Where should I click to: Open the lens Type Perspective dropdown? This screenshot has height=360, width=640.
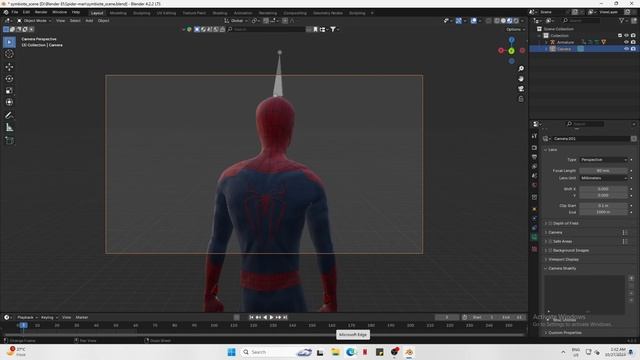(604, 160)
